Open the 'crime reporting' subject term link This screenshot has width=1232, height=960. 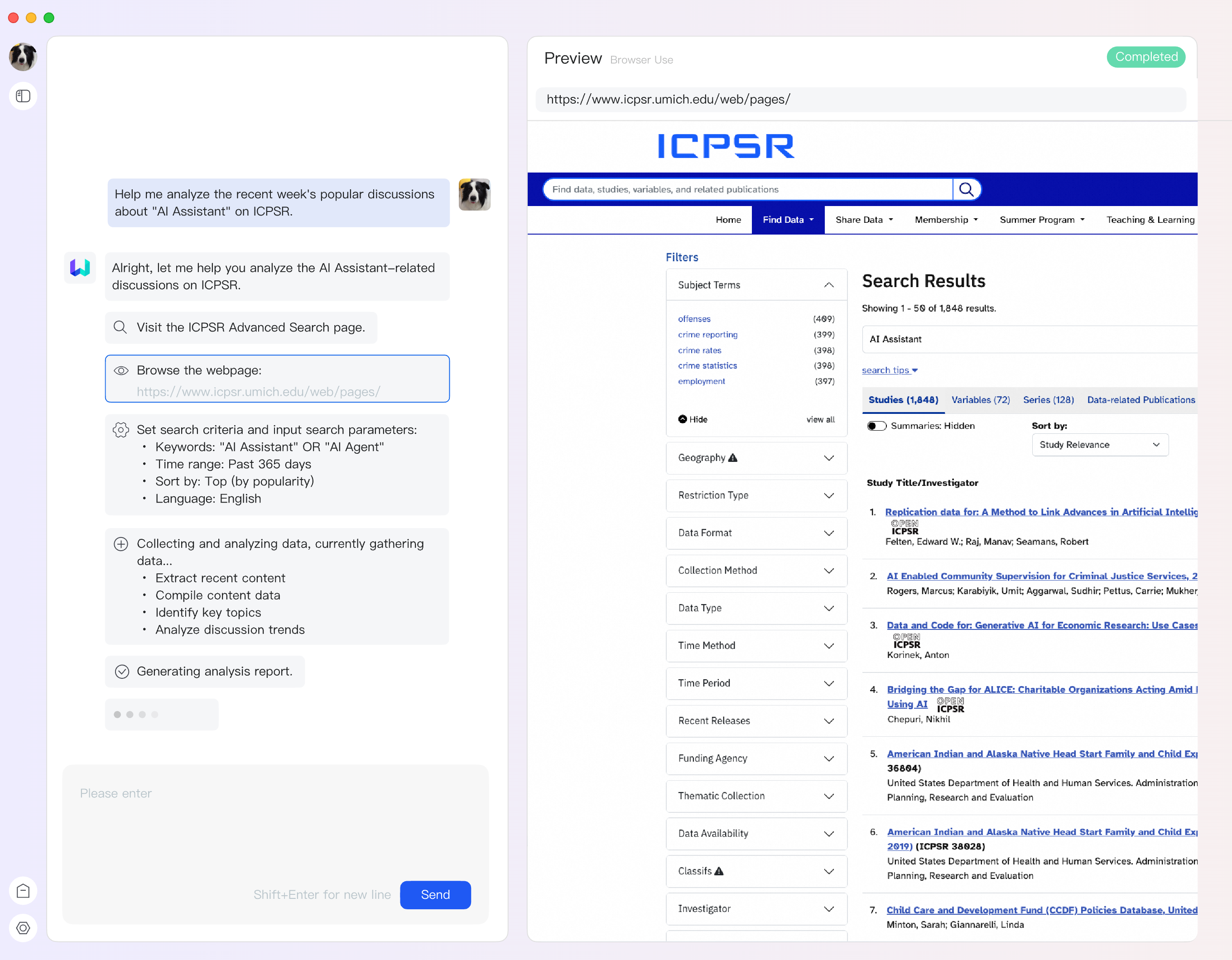coord(707,335)
